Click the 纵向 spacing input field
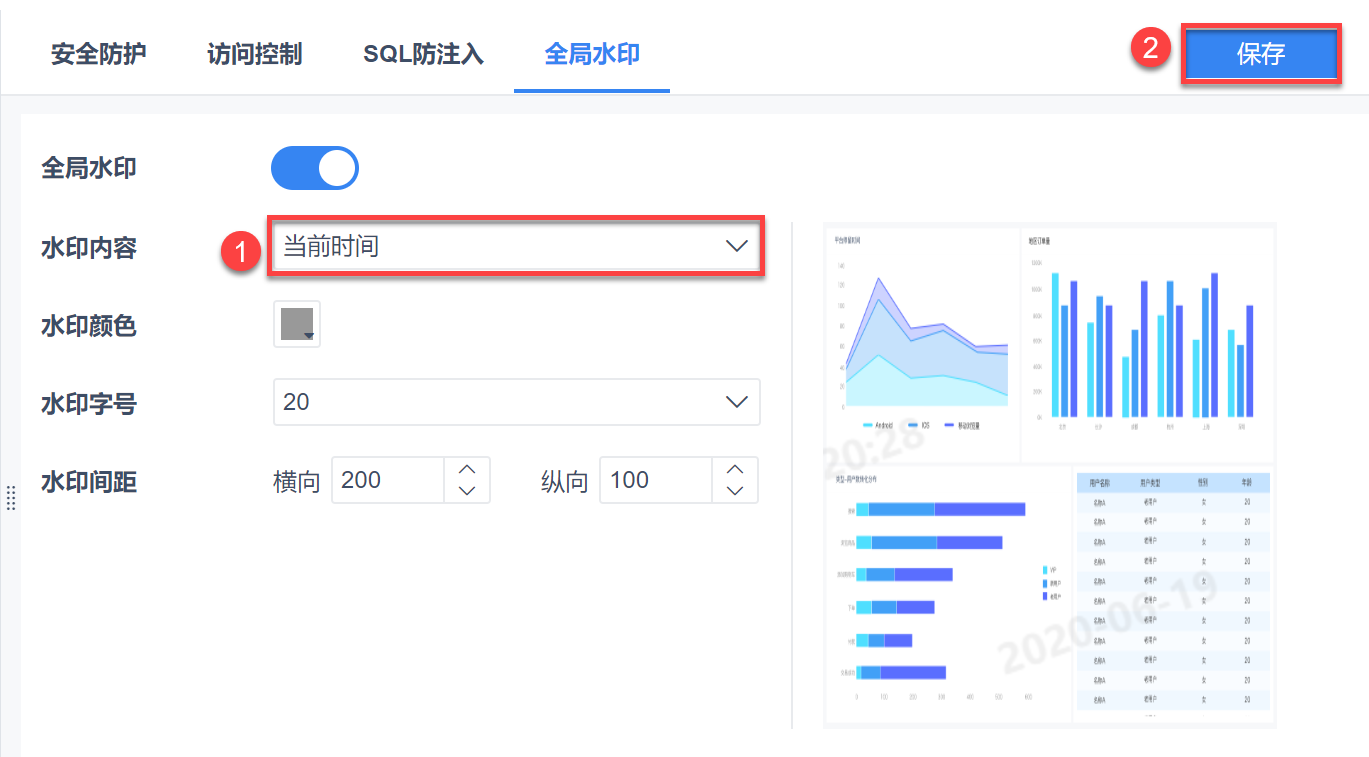 (x=655, y=480)
